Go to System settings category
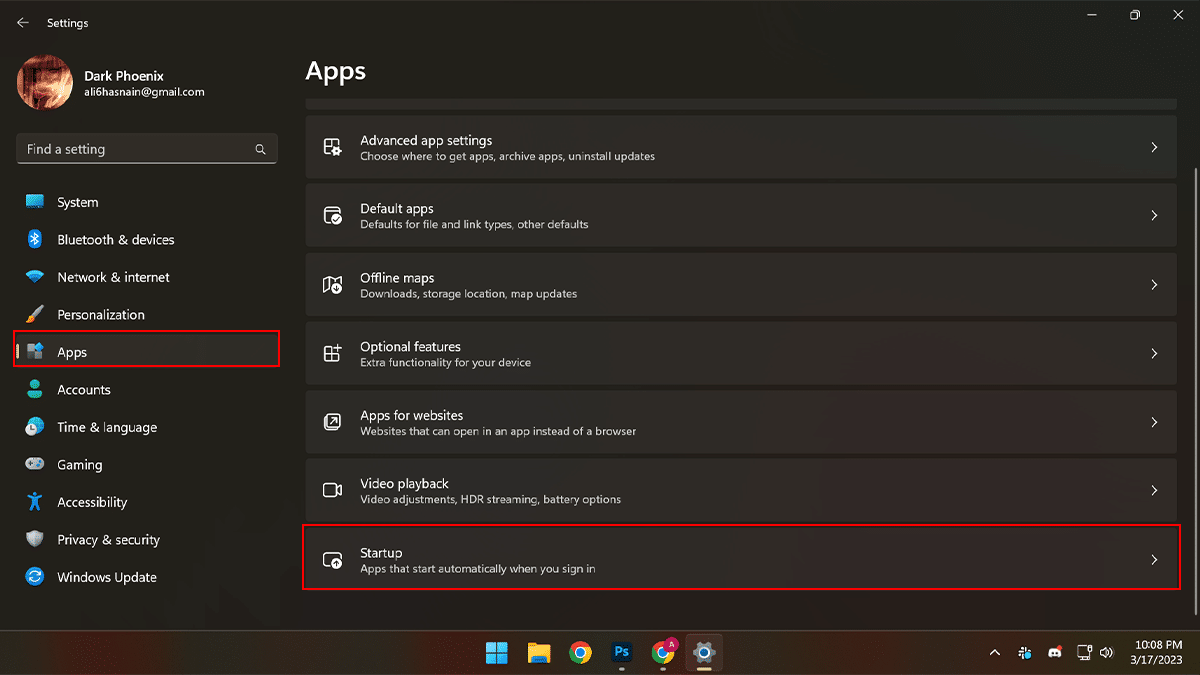The height and width of the screenshot is (675, 1200). click(77, 202)
